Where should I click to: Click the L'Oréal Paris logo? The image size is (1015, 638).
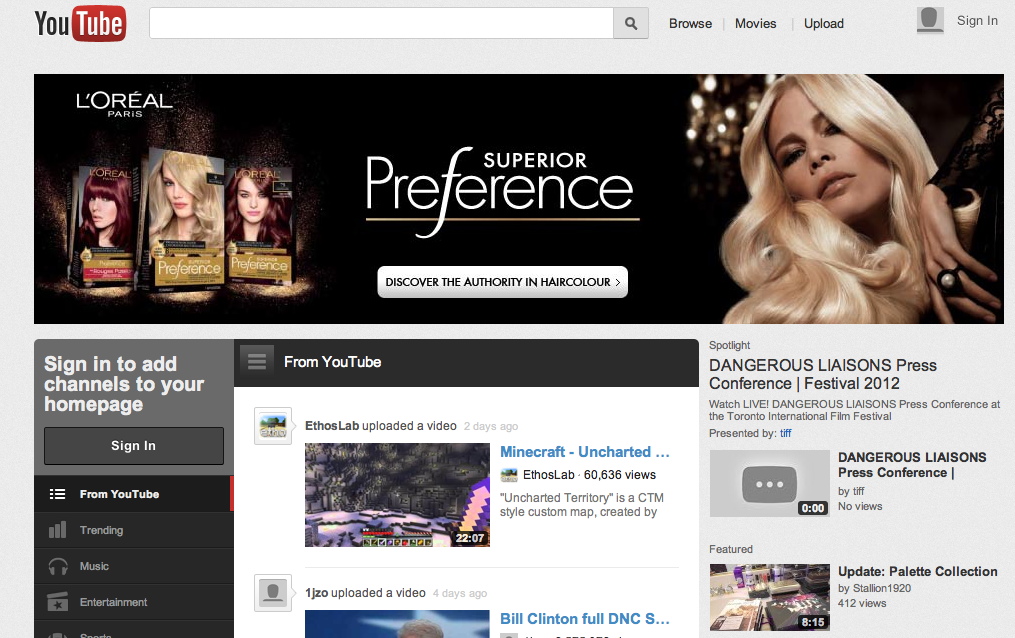click(x=124, y=104)
